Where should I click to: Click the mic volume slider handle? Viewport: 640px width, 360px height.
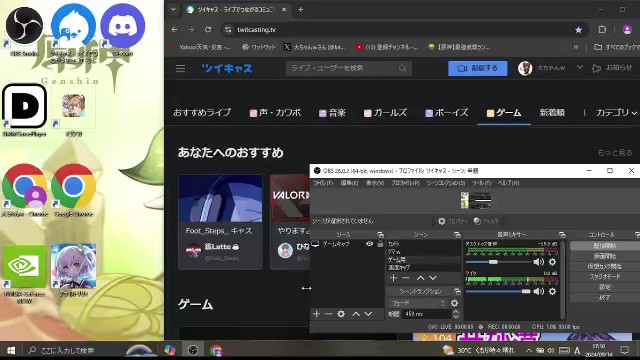tap(526, 291)
